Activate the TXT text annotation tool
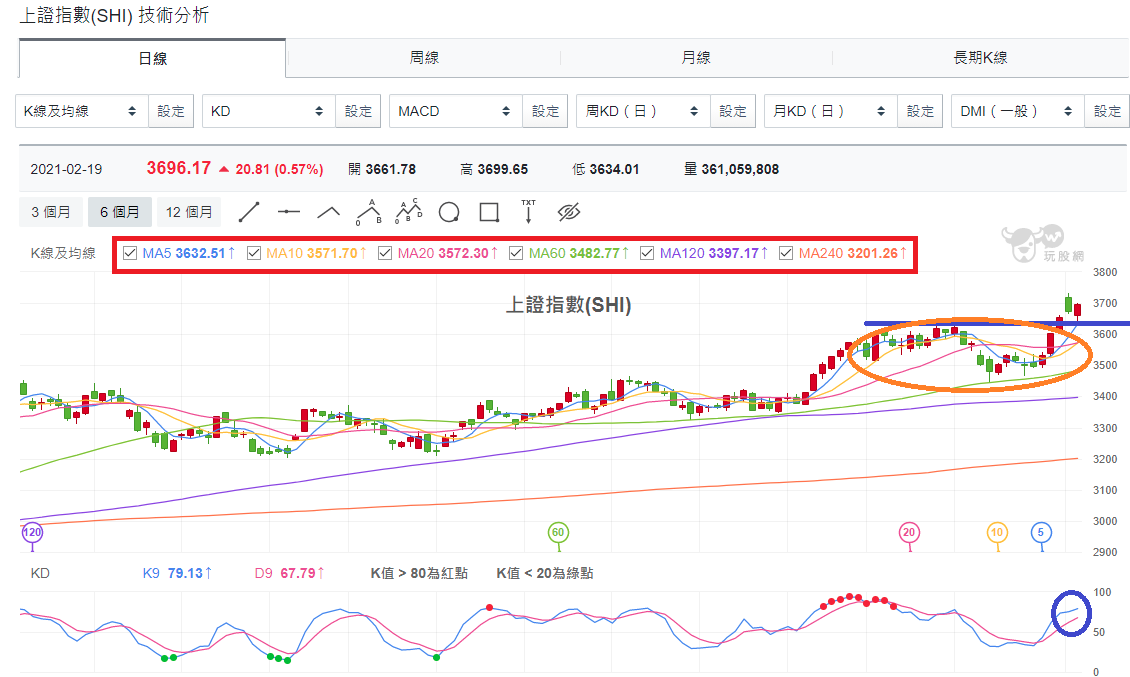The height and width of the screenshot is (677, 1130). click(x=528, y=211)
